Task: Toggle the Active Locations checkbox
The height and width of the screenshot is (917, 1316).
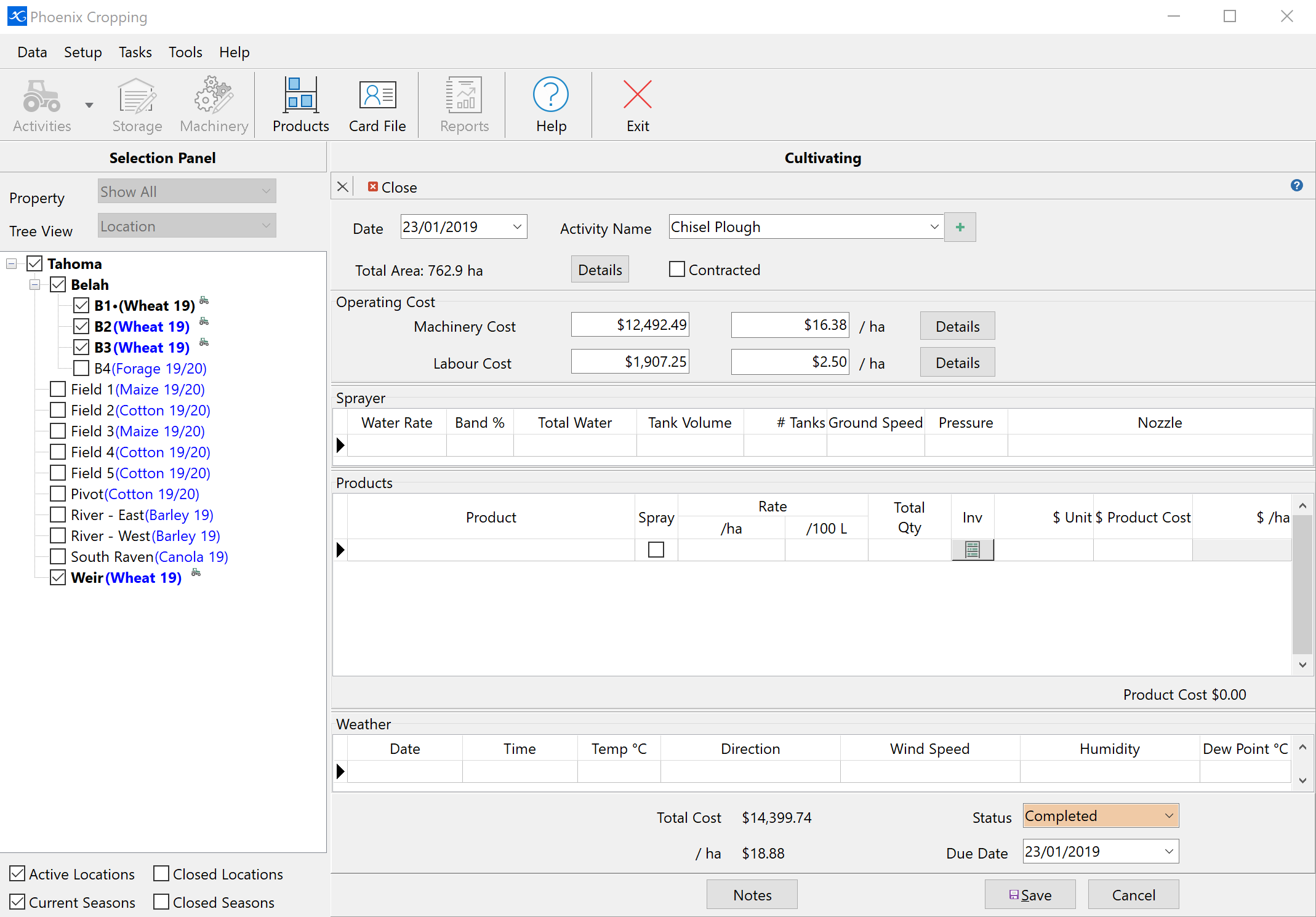Action: point(17,874)
